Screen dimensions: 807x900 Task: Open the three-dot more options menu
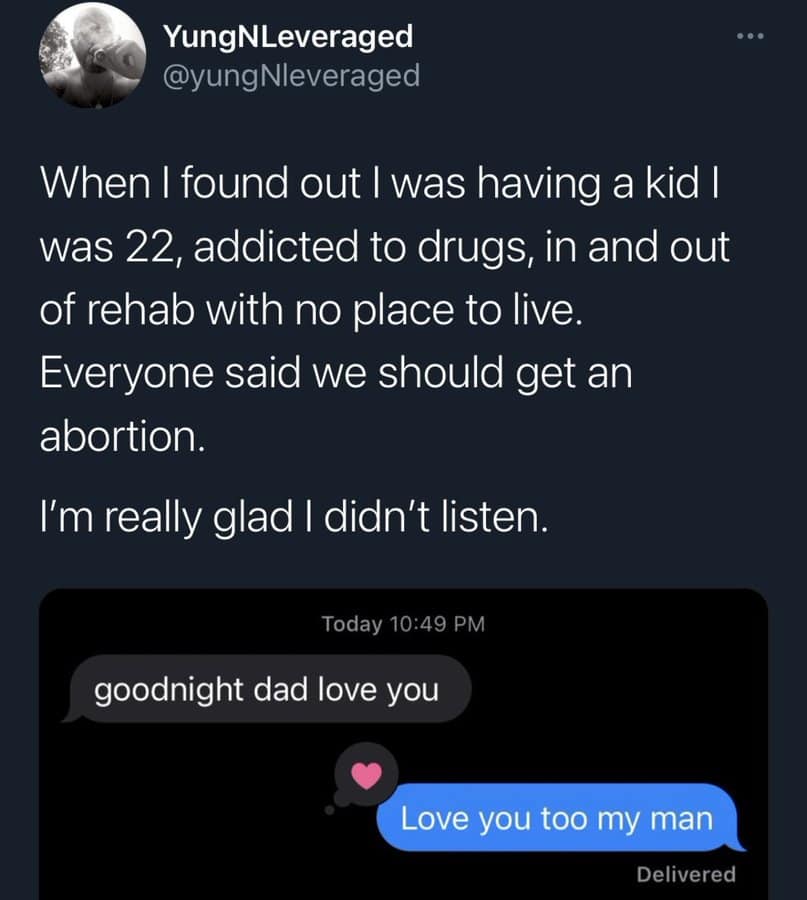748,38
